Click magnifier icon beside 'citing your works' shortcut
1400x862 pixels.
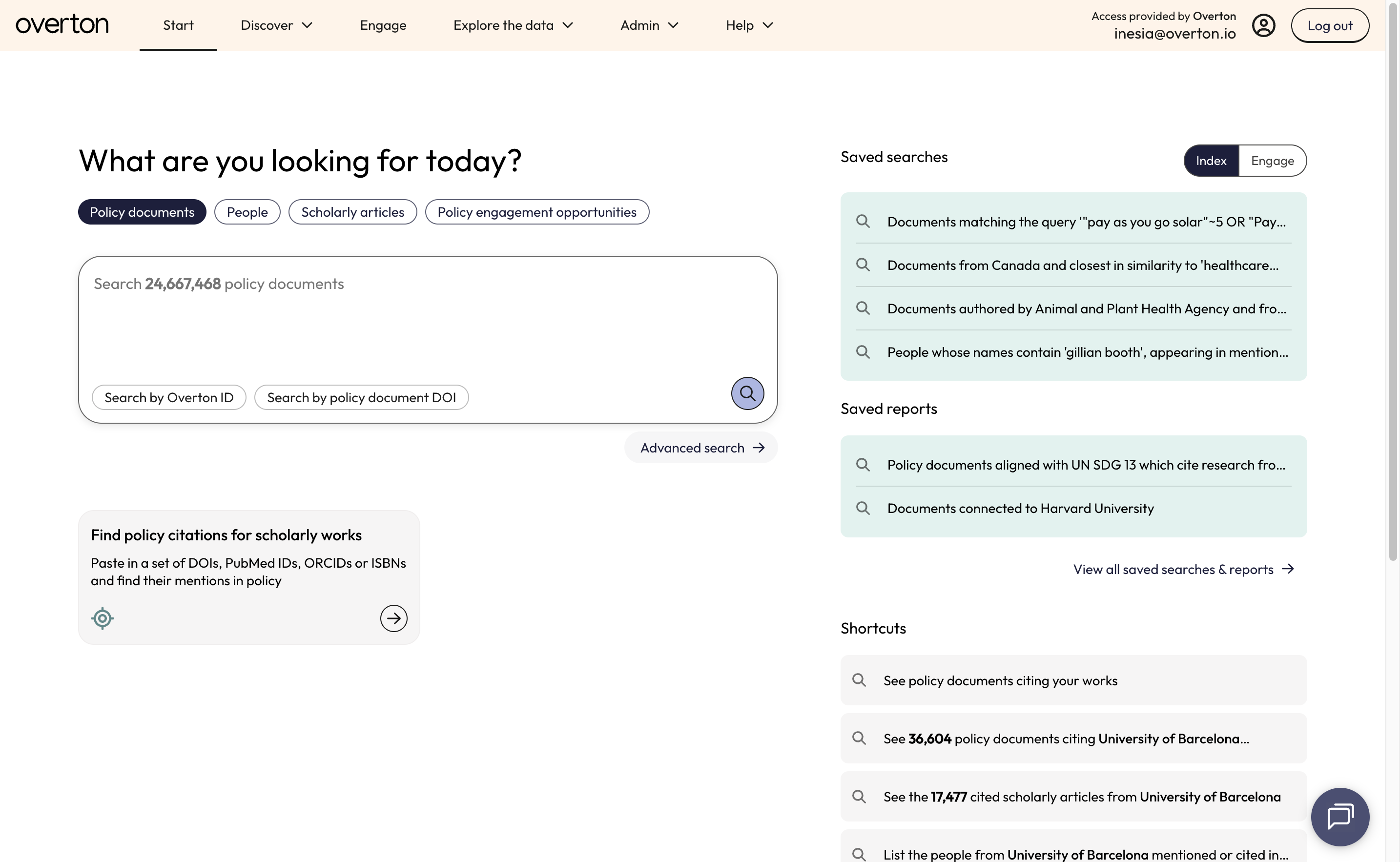(x=859, y=680)
